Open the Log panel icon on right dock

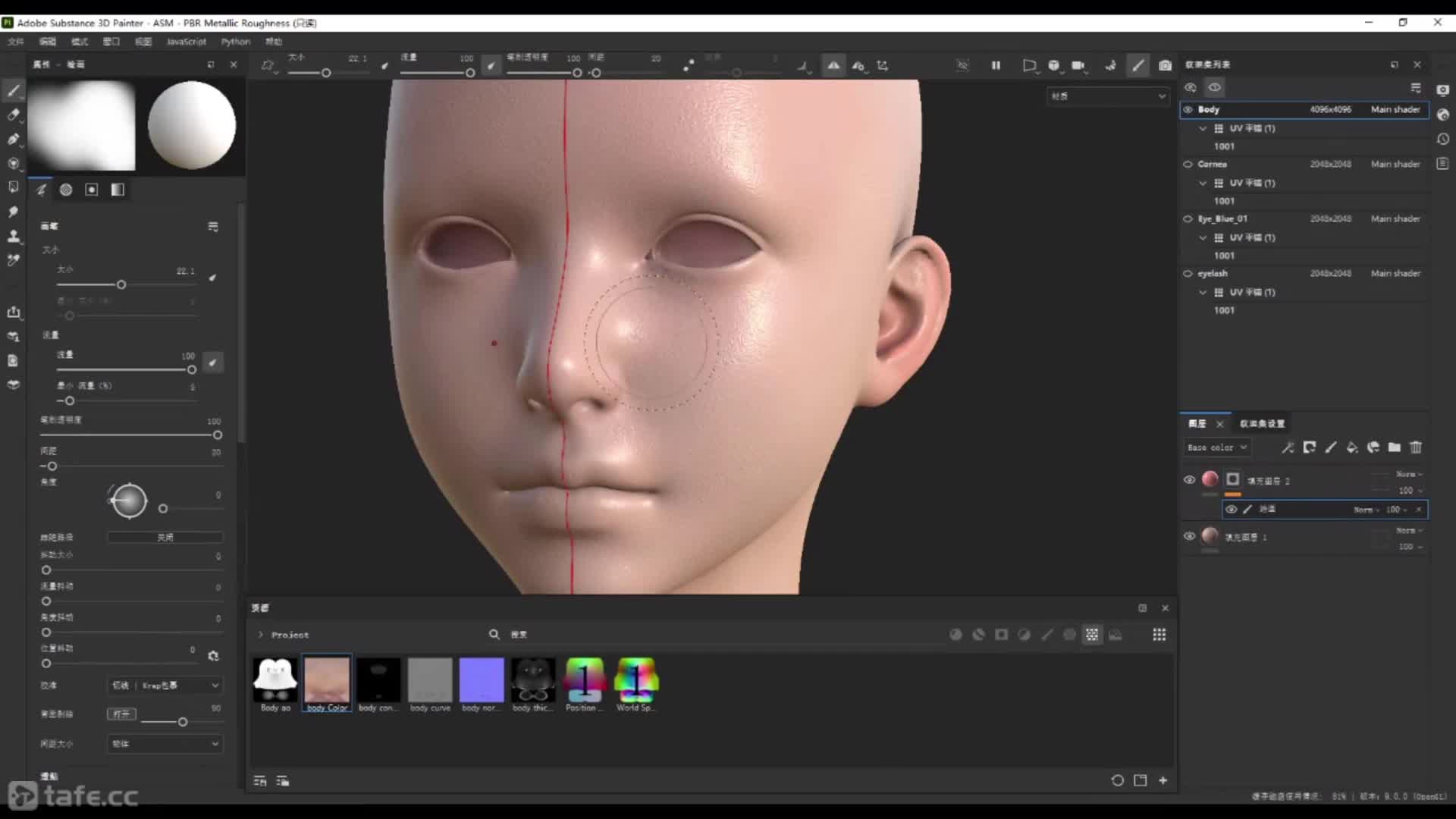pyautogui.click(x=1443, y=163)
